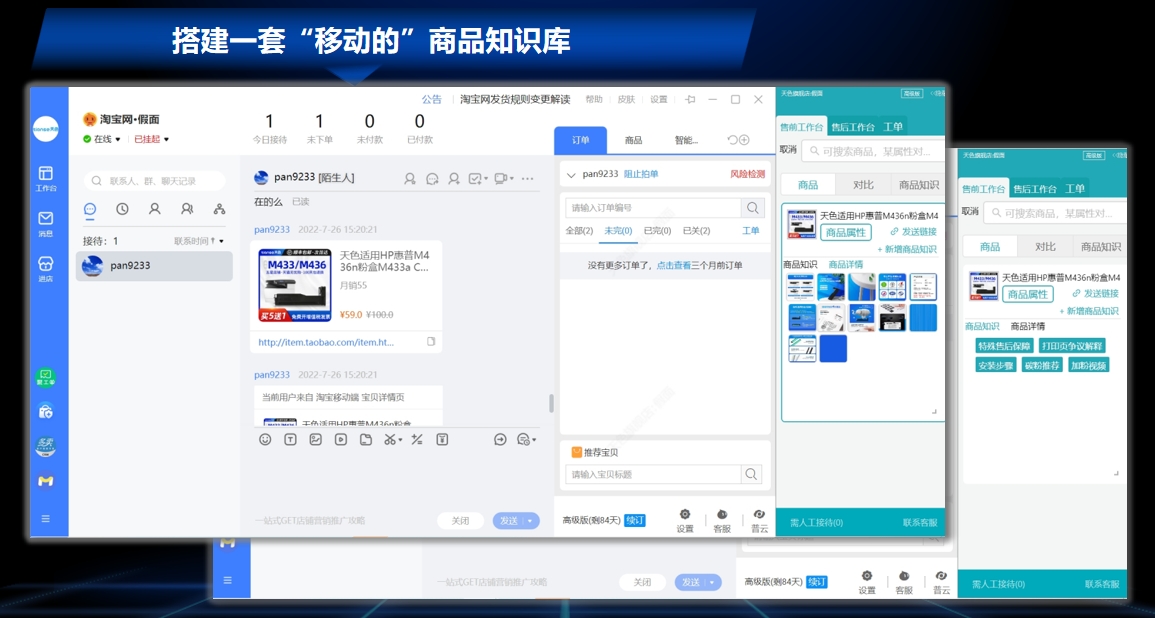Image resolution: width=1155 pixels, height=618 pixels.
Task: Show recent contacts via the clock icon
Action: 122,209
